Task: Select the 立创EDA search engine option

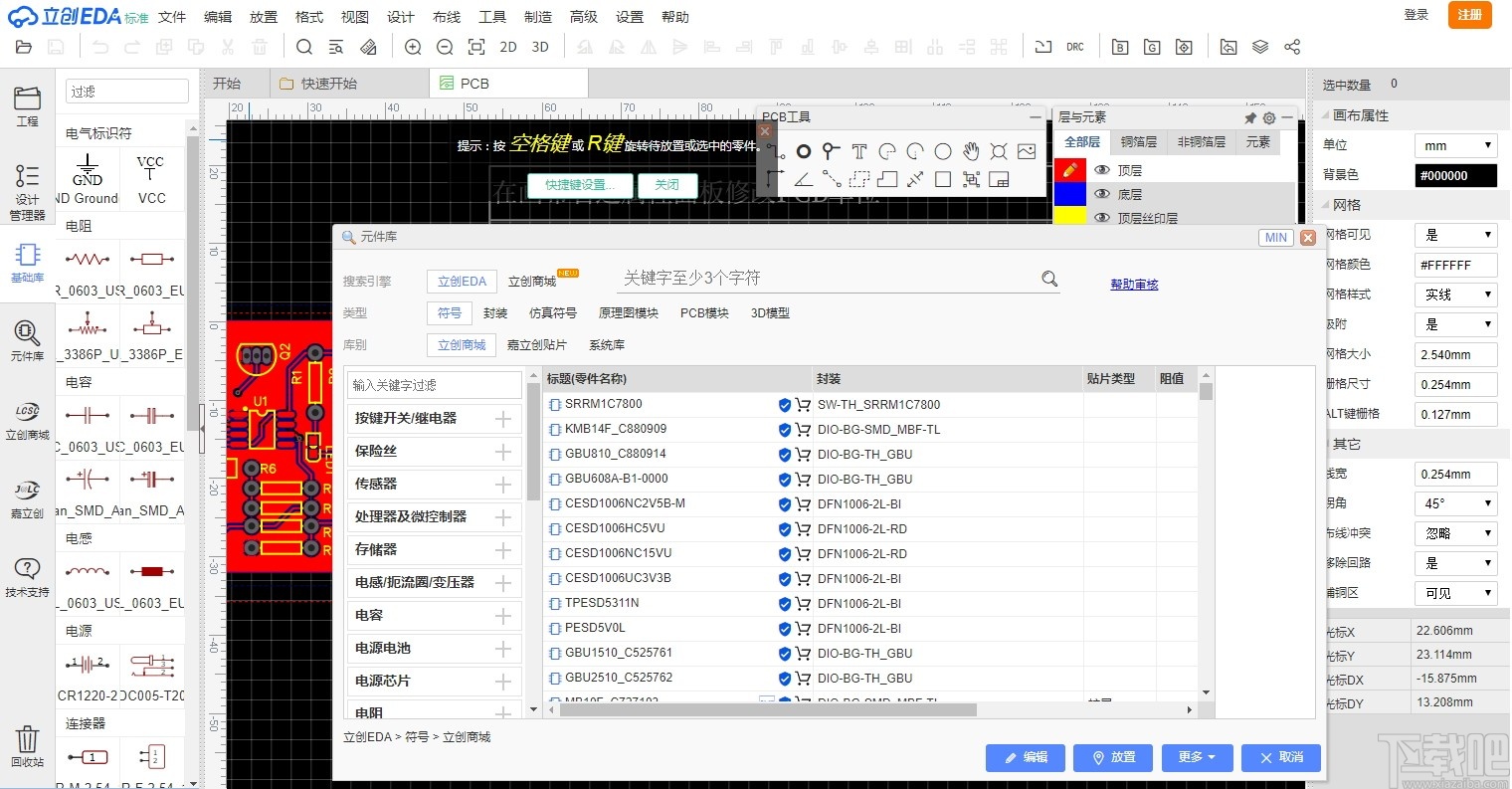Action: pyautogui.click(x=462, y=282)
